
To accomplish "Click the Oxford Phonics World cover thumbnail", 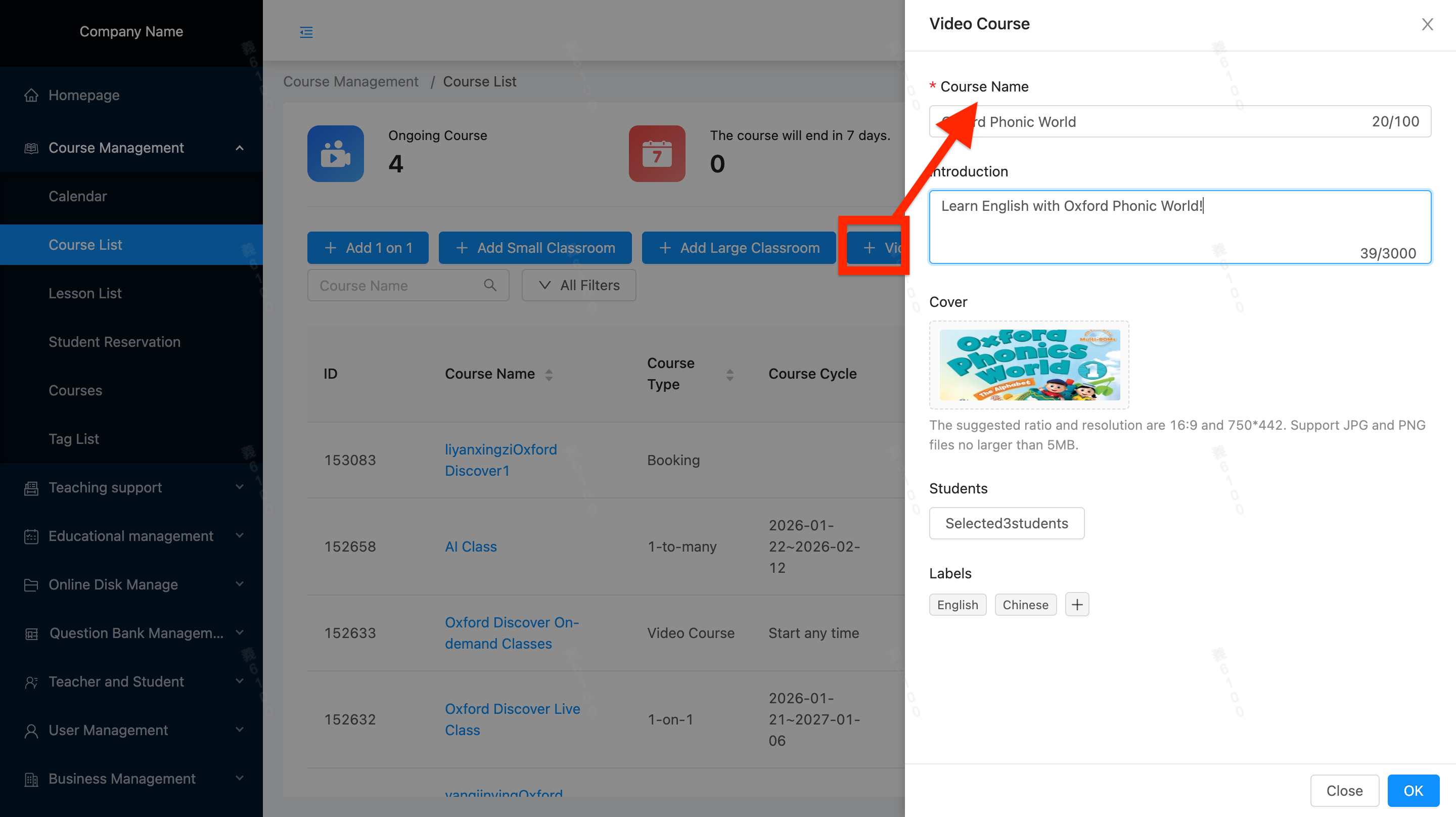I will 1029,365.
